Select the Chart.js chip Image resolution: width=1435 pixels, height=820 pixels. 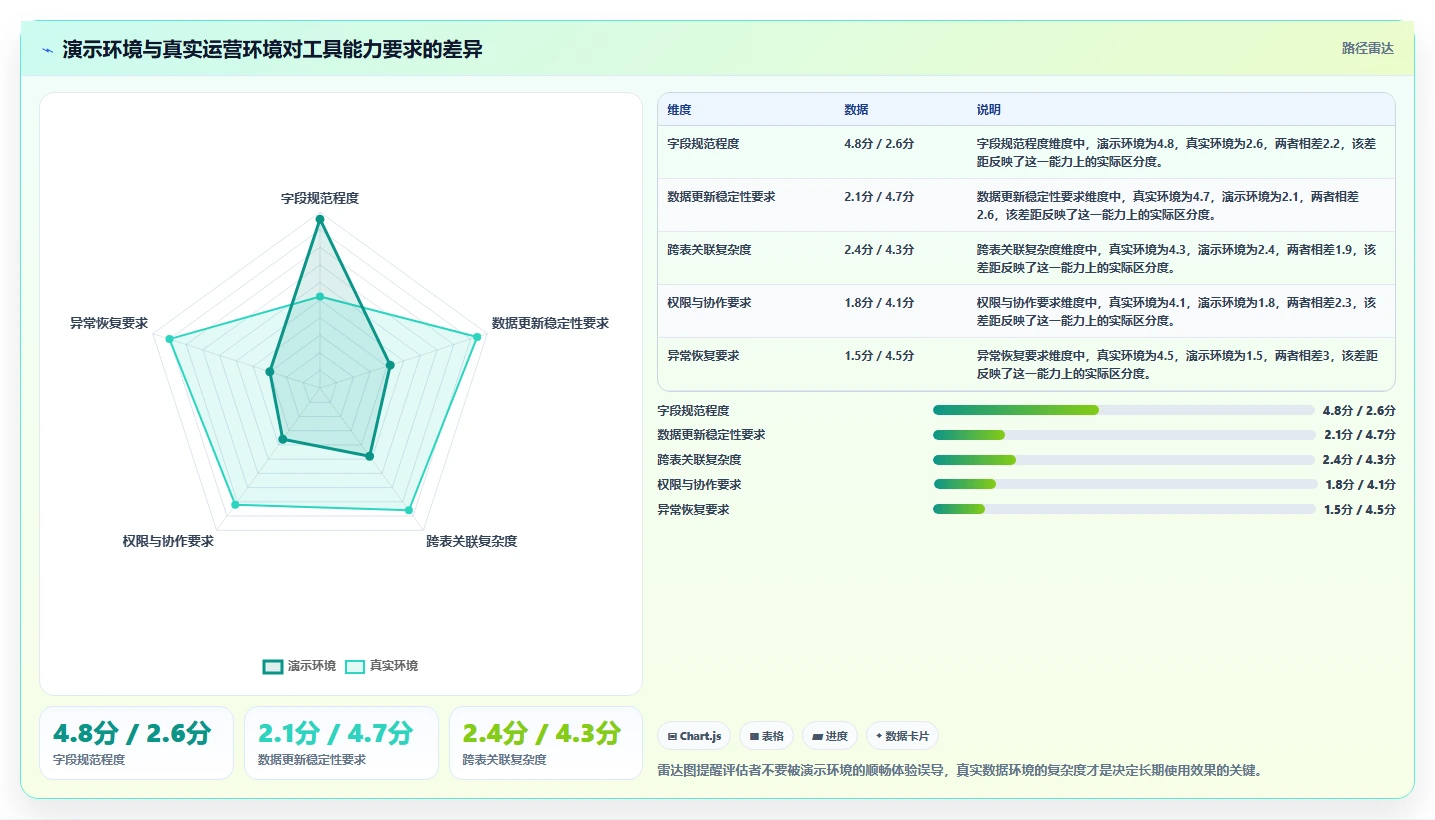(694, 736)
